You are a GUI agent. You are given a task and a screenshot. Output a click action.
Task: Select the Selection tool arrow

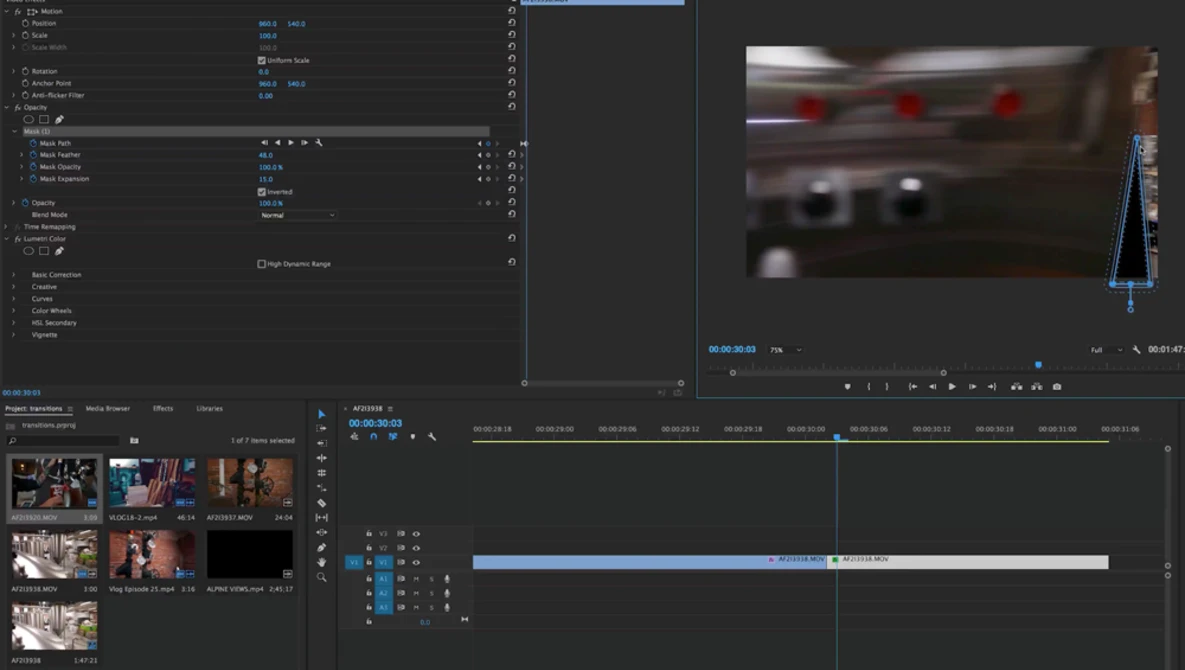[321, 414]
